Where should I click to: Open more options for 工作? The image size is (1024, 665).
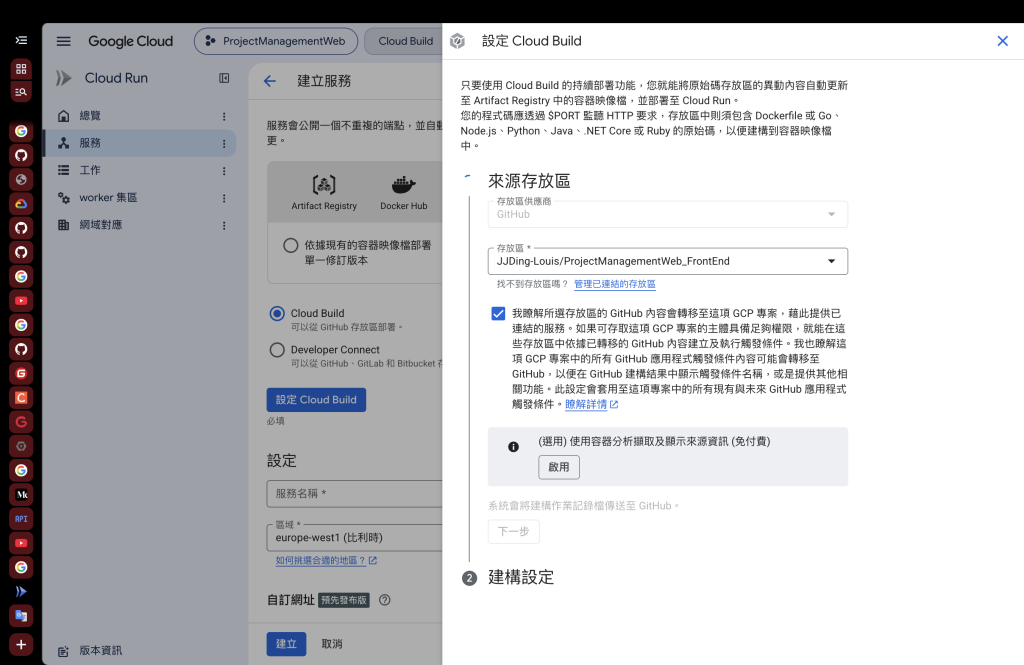click(x=224, y=171)
